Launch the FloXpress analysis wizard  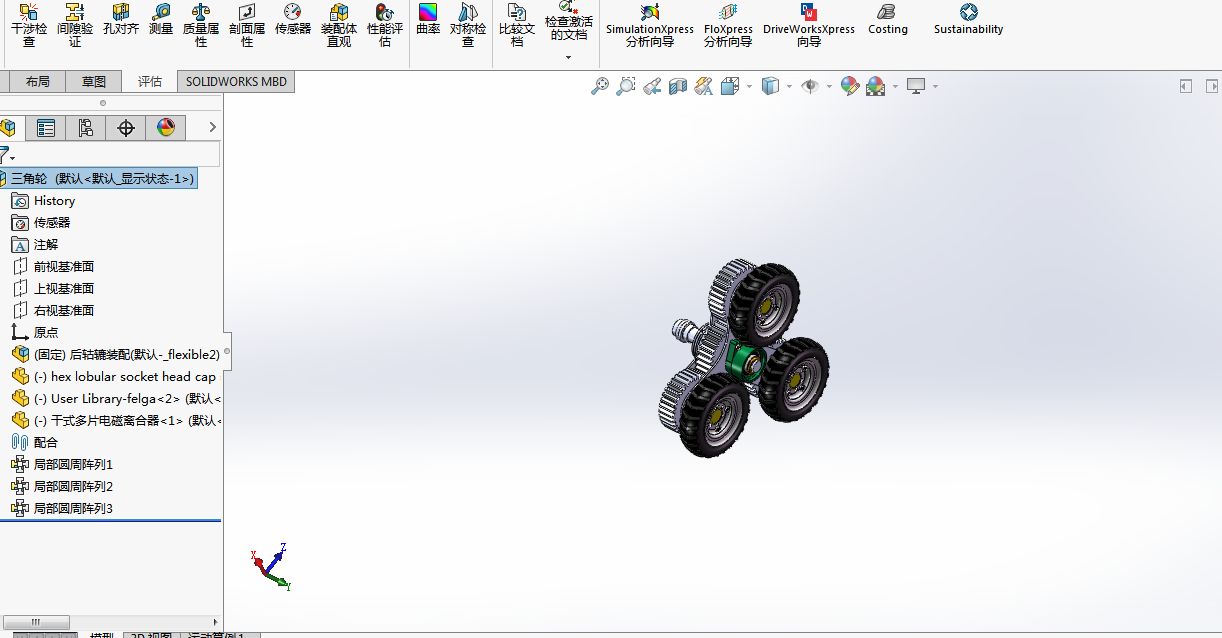coord(728,25)
